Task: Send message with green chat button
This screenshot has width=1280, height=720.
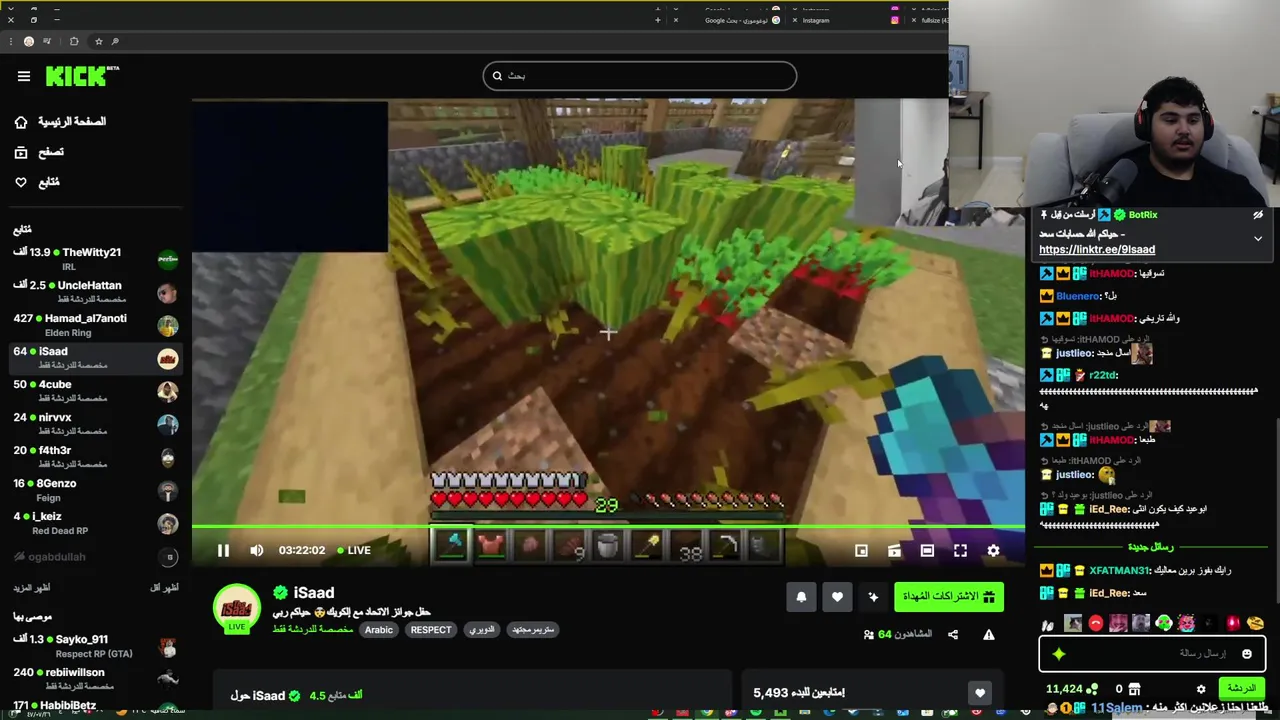Action: point(1241,688)
